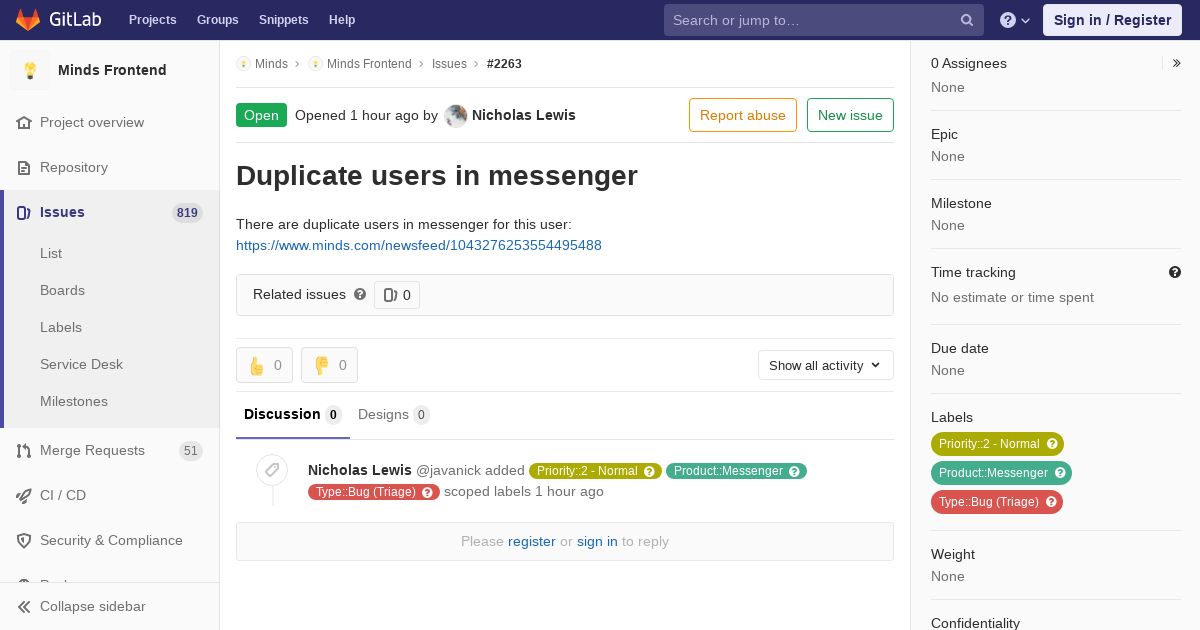Click the 819 issues count badge
1200x630 pixels.
pos(187,212)
